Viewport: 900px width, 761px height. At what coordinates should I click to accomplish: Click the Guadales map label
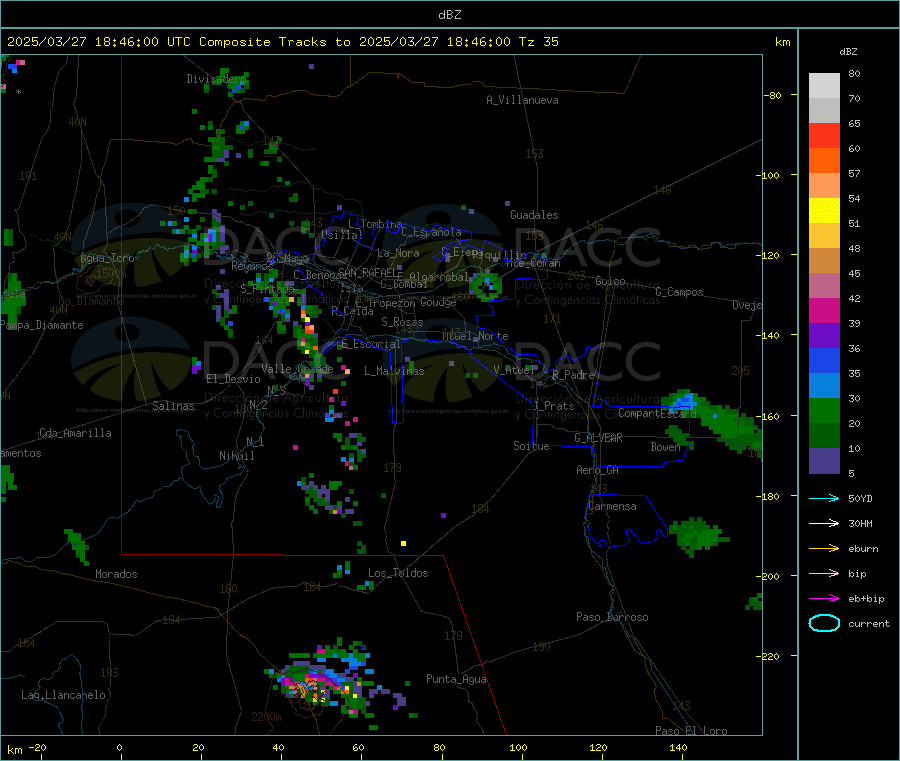point(534,215)
